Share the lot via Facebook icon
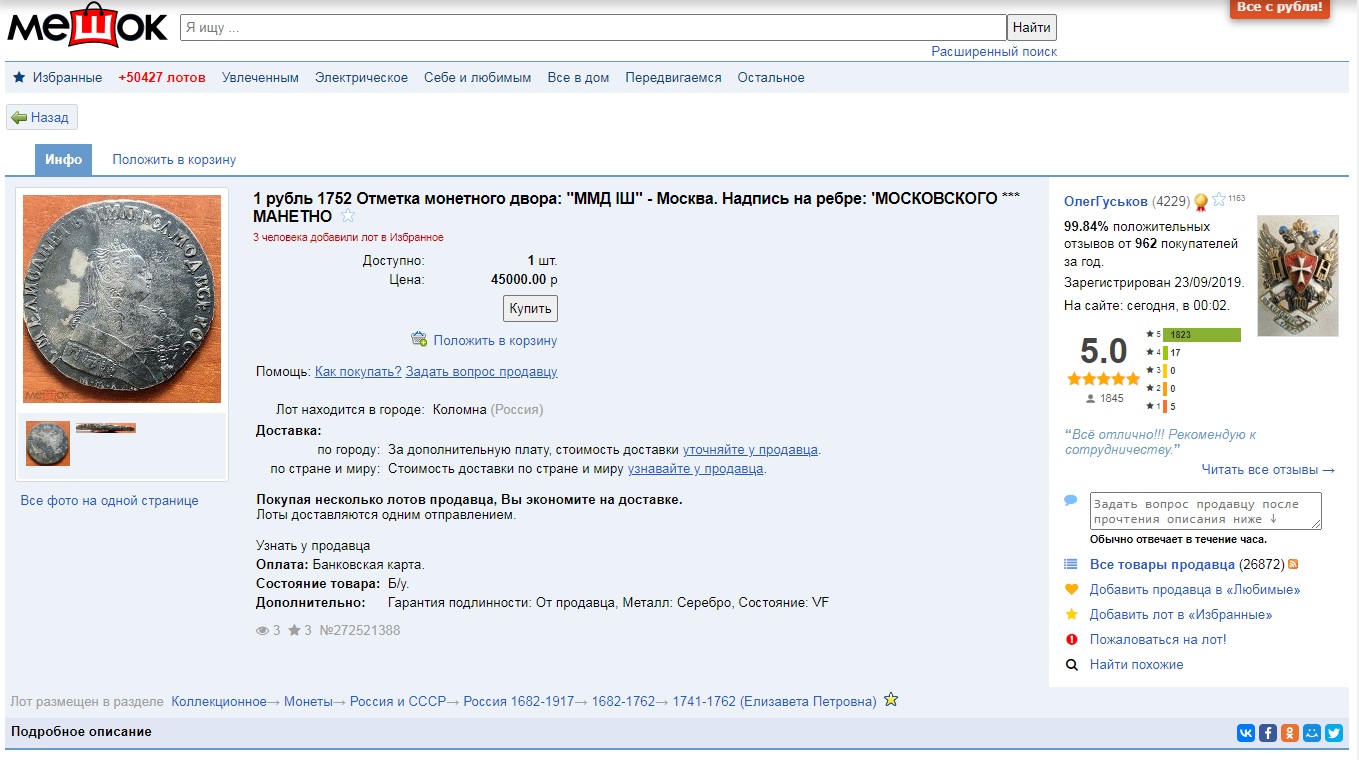This screenshot has height=760, width=1359. (x=1268, y=733)
